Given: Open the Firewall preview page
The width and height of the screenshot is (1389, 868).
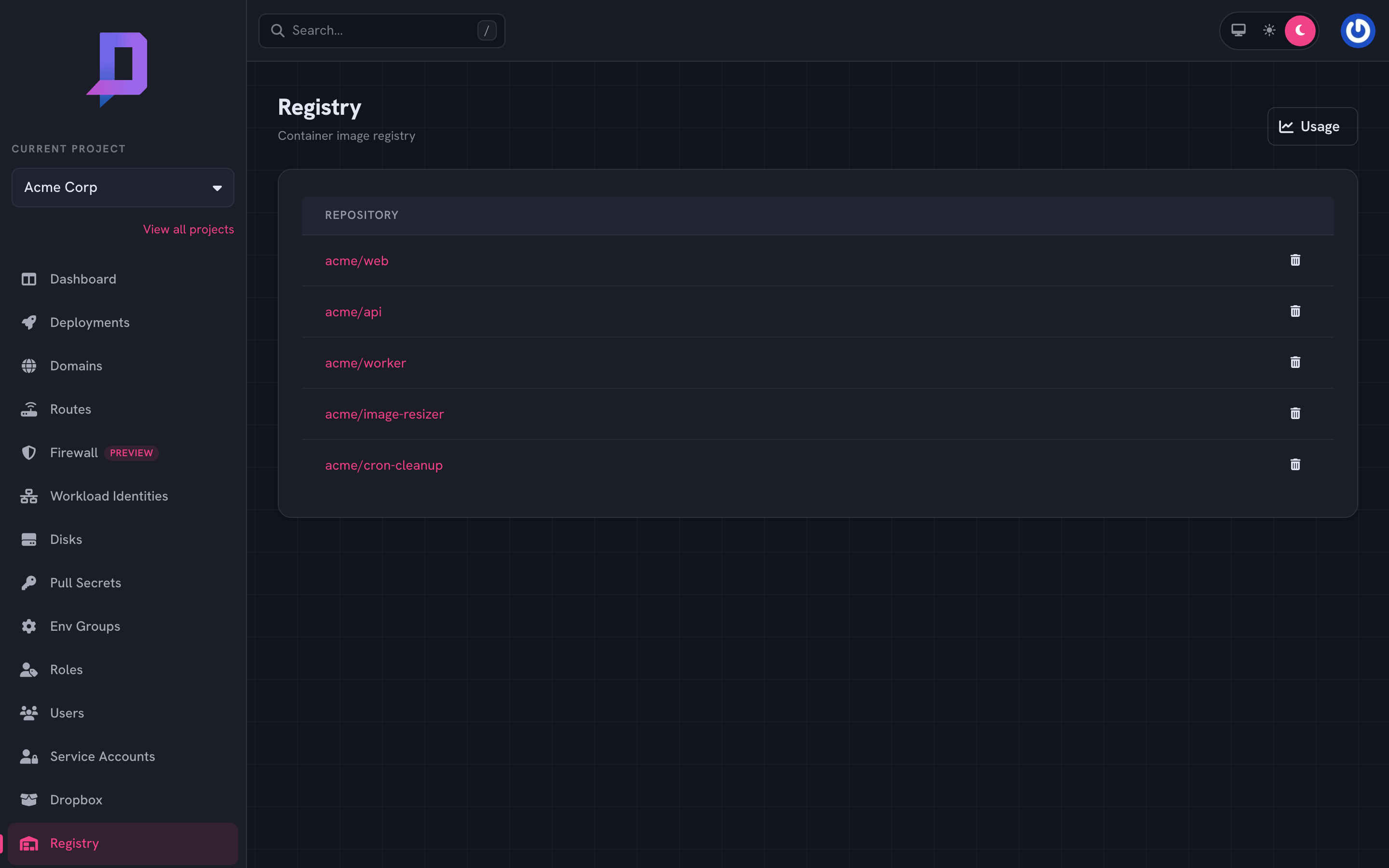Looking at the screenshot, I should click(122, 452).
